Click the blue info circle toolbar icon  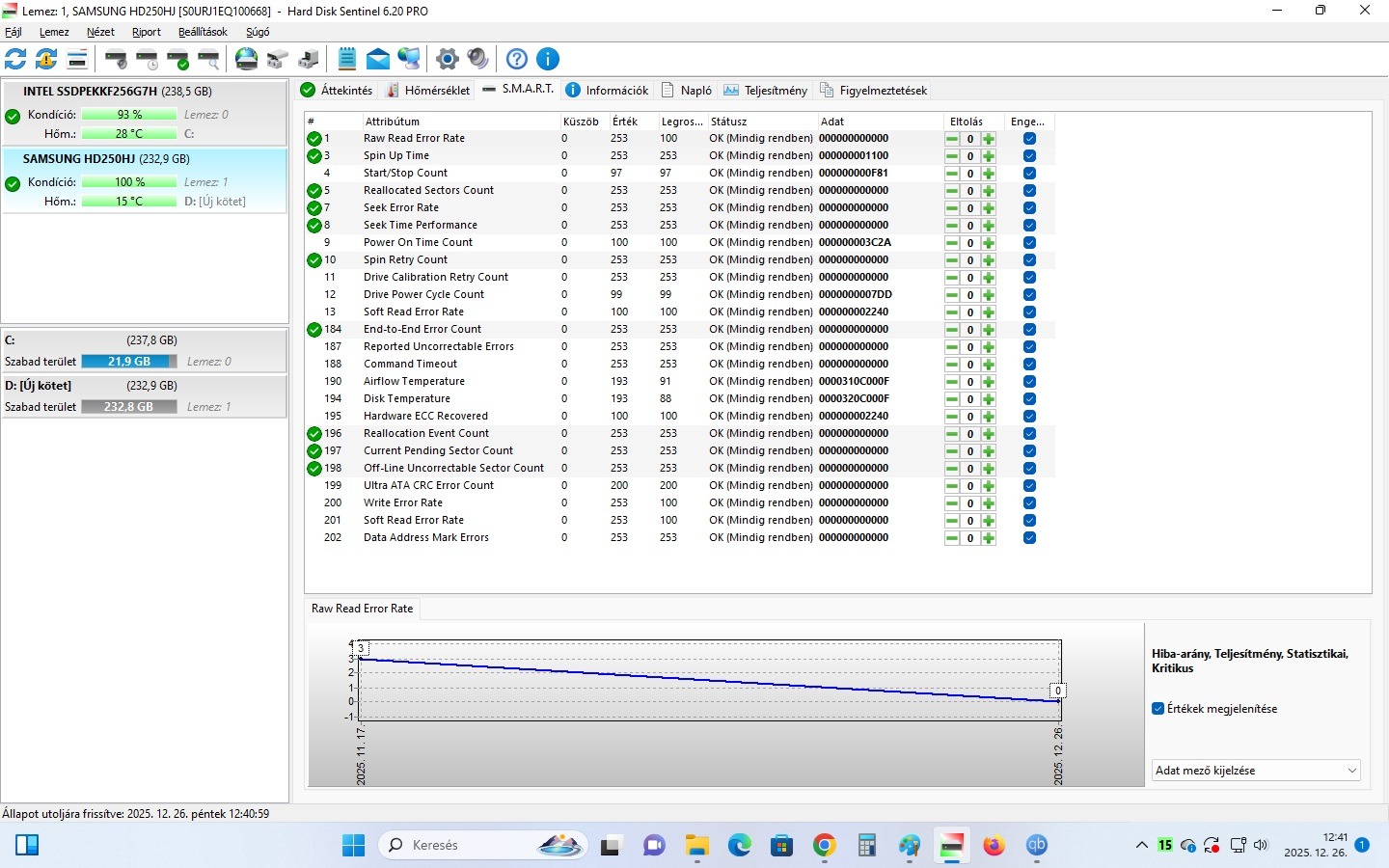(x=548, y=59)
